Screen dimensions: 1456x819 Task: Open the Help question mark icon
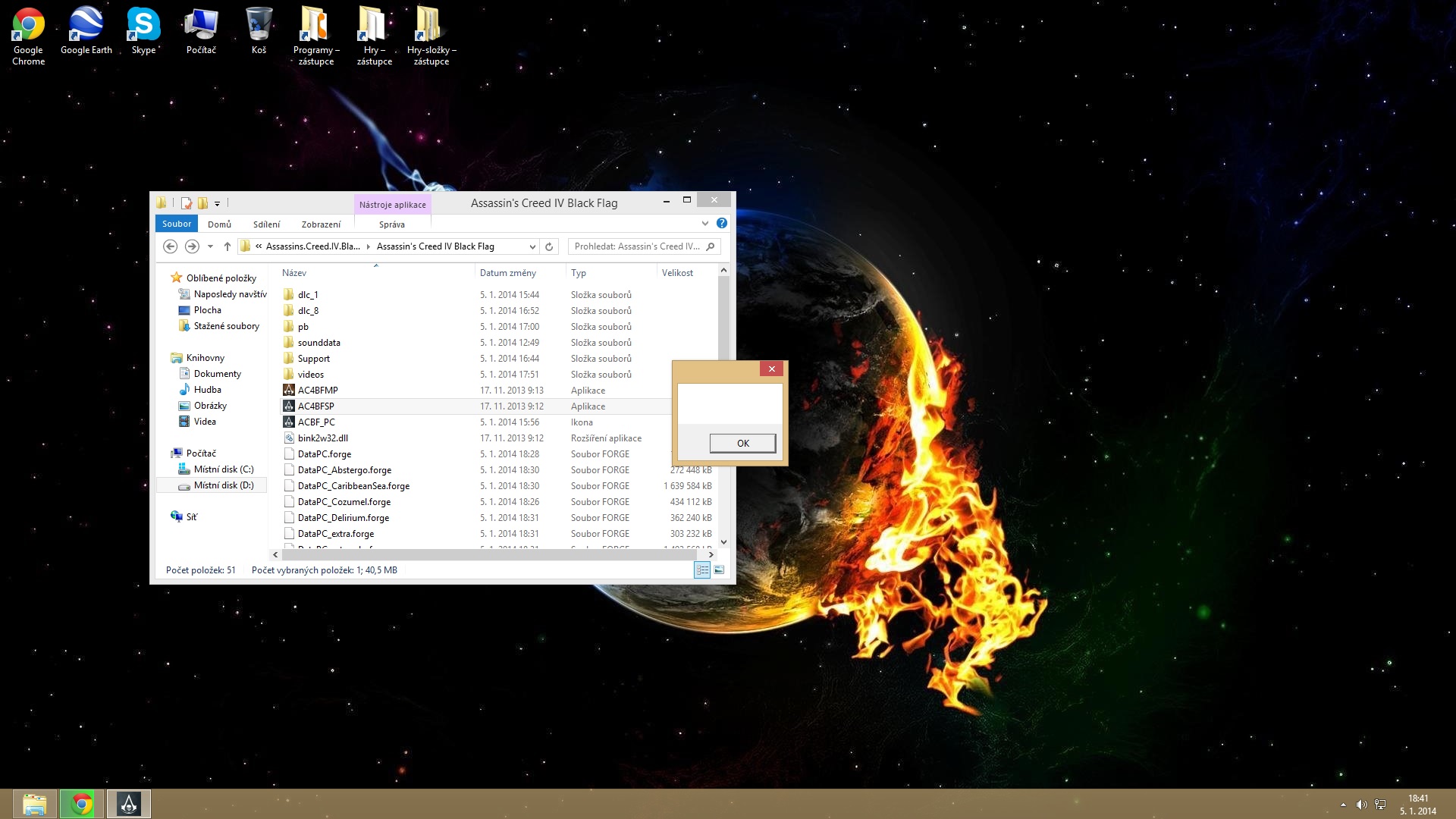click(722, 223)
